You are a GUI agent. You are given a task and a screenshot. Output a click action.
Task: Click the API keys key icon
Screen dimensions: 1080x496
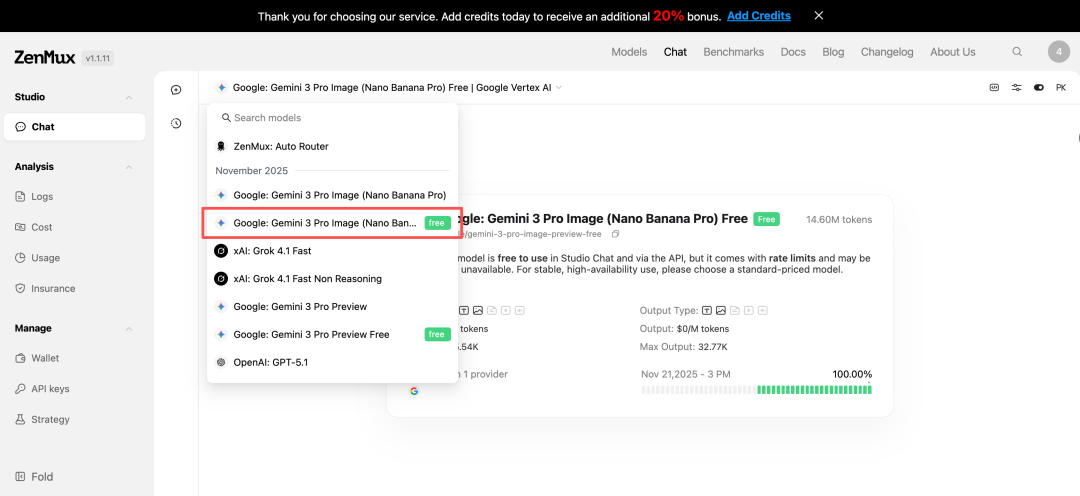[x=20, y=389]
